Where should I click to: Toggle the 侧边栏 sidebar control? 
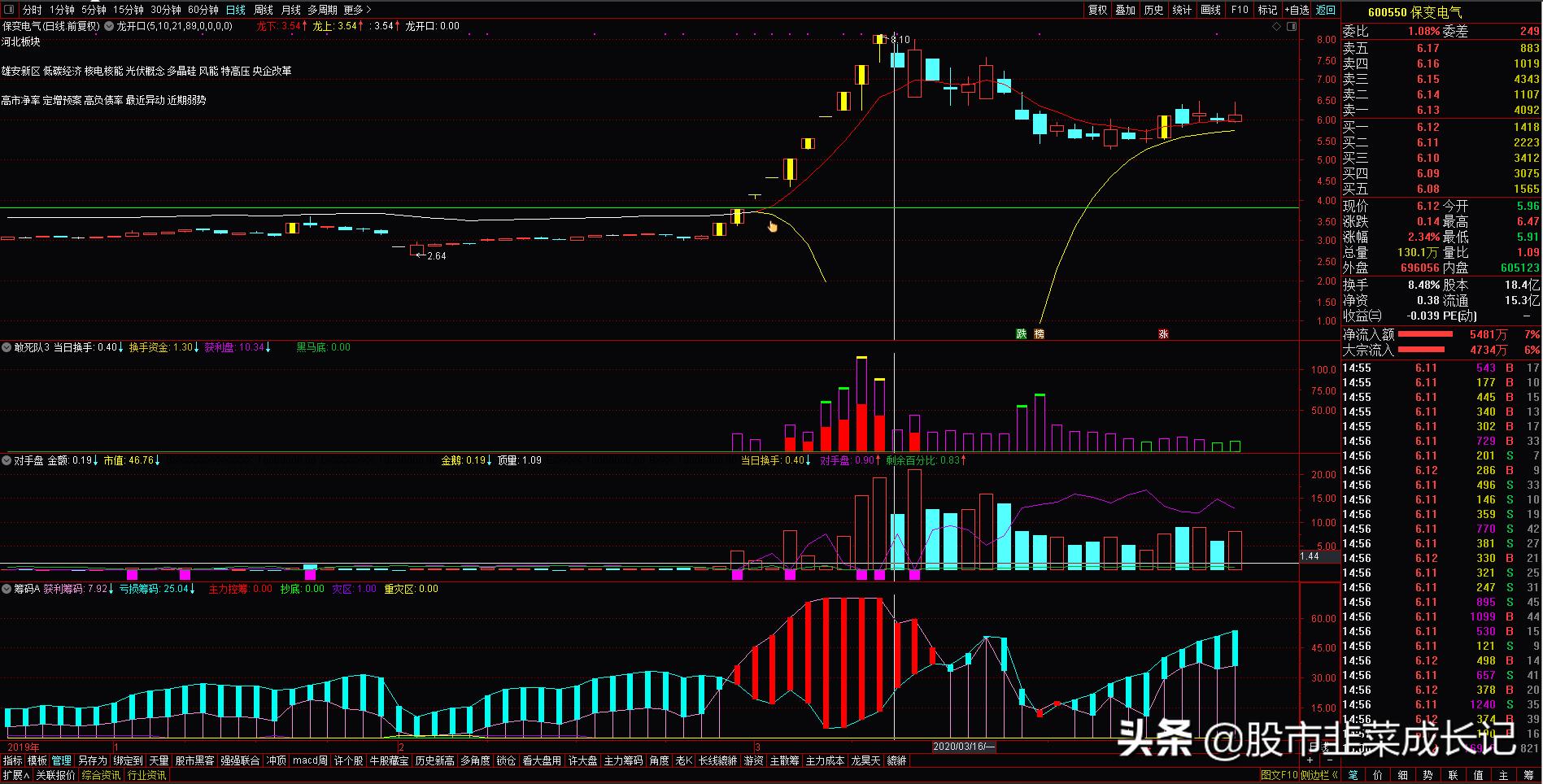[x=1319, y=775]
